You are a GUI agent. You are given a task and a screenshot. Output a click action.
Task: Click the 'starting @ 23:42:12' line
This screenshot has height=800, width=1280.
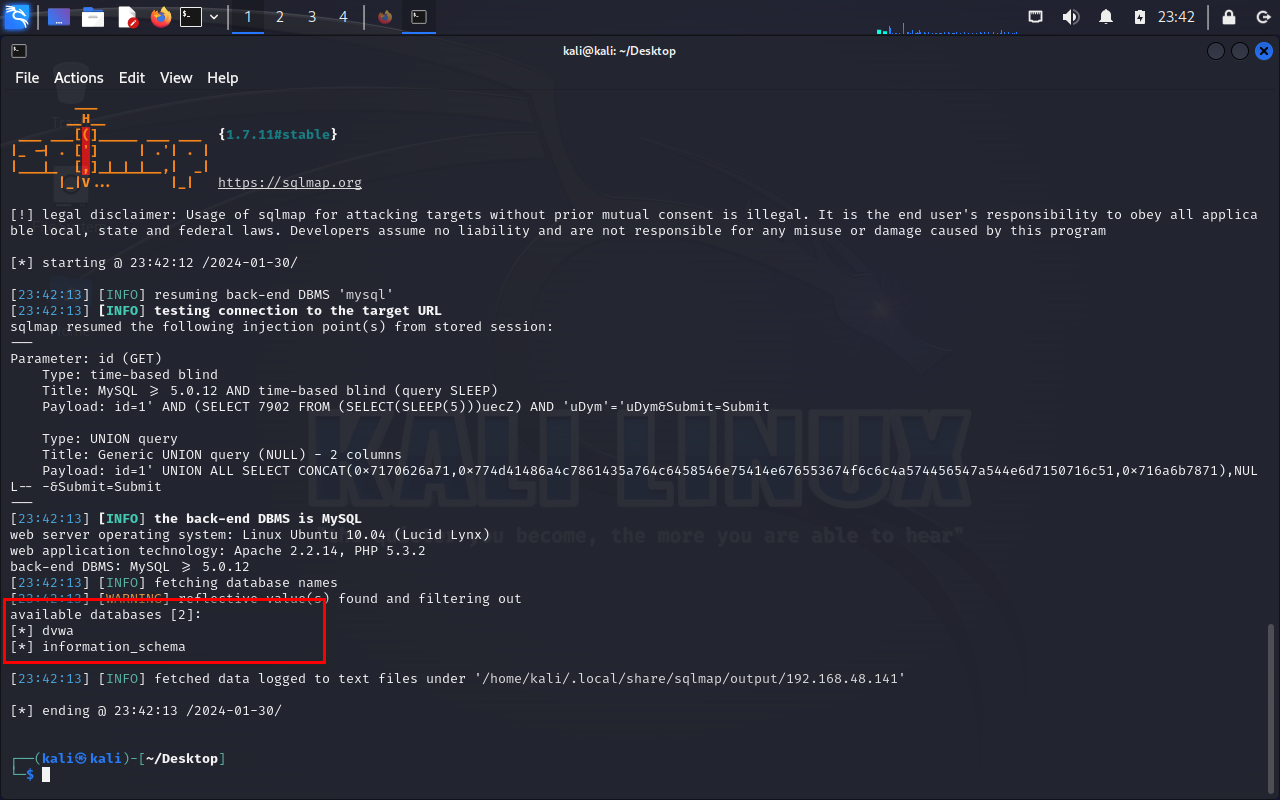pyautogui.click(x=154, y=263)
